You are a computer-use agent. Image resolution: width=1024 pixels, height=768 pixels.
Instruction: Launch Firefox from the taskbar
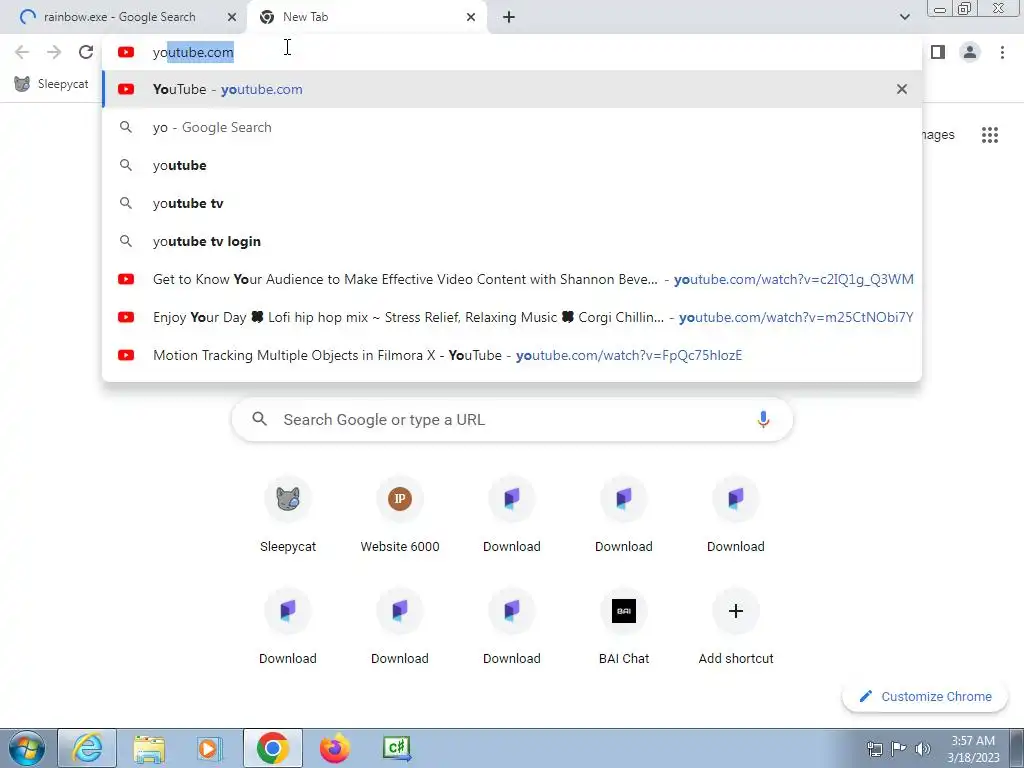[334, 748]
